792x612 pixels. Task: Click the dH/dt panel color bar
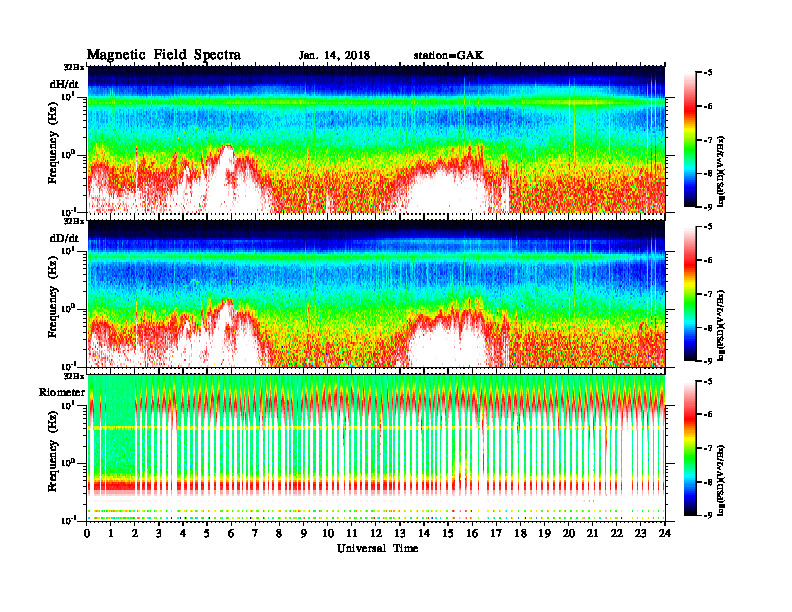(689, 139)
